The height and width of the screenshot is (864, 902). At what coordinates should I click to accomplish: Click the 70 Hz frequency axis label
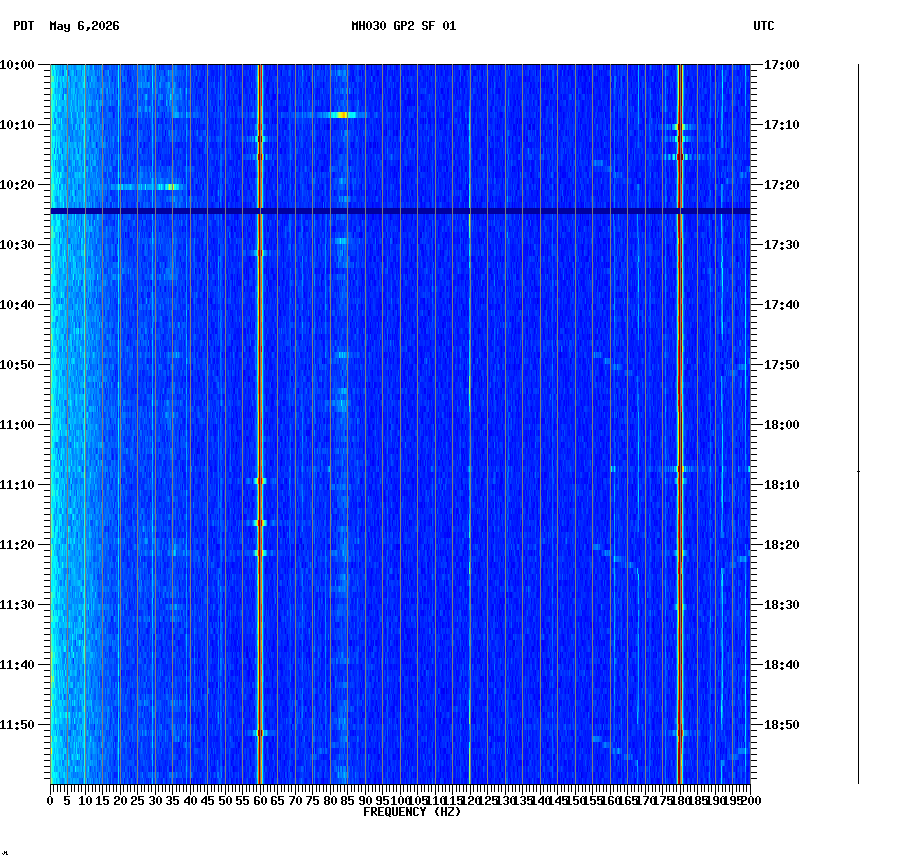pyautogui.click(x=295, y=801)
